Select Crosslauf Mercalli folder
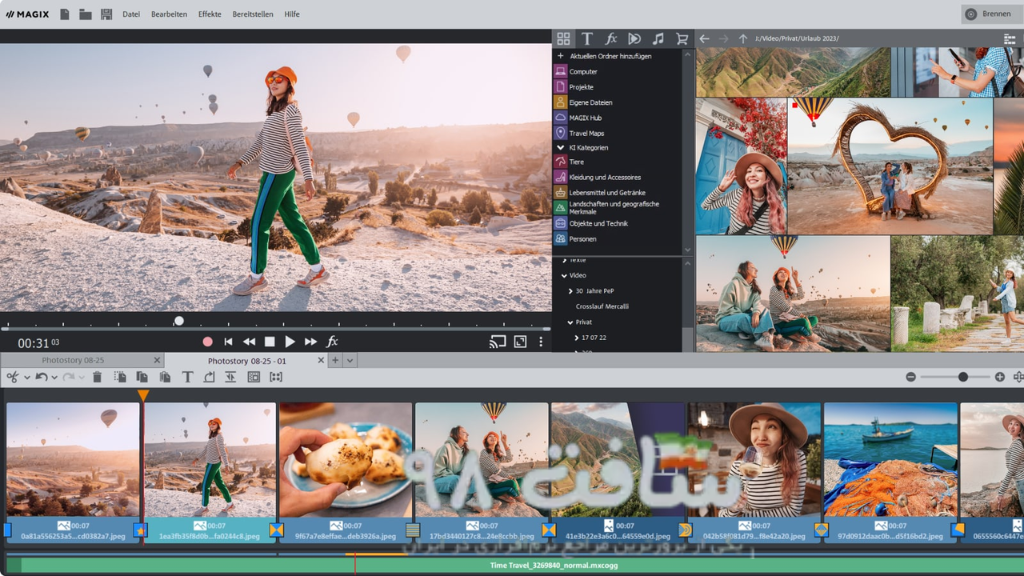This screenshot has width=1024, height=576. coord(602,306)
